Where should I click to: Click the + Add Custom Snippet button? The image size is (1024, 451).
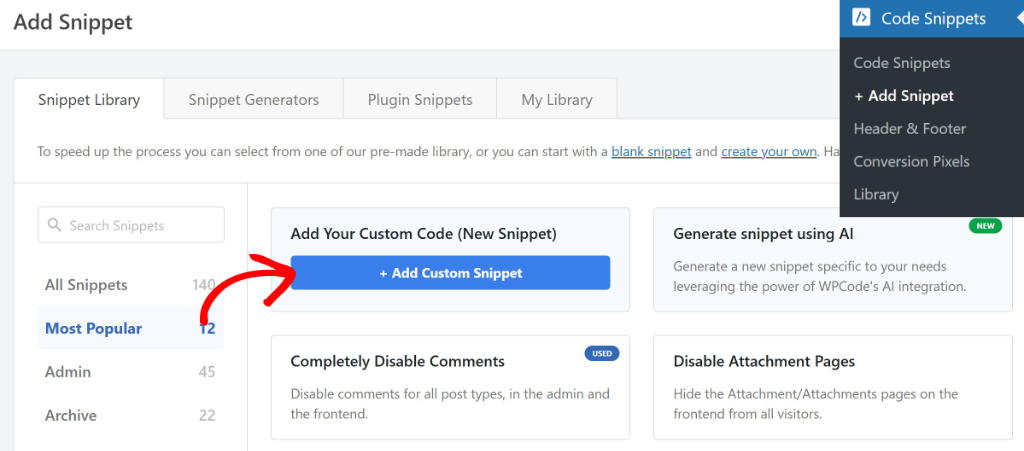coord(450,273)
